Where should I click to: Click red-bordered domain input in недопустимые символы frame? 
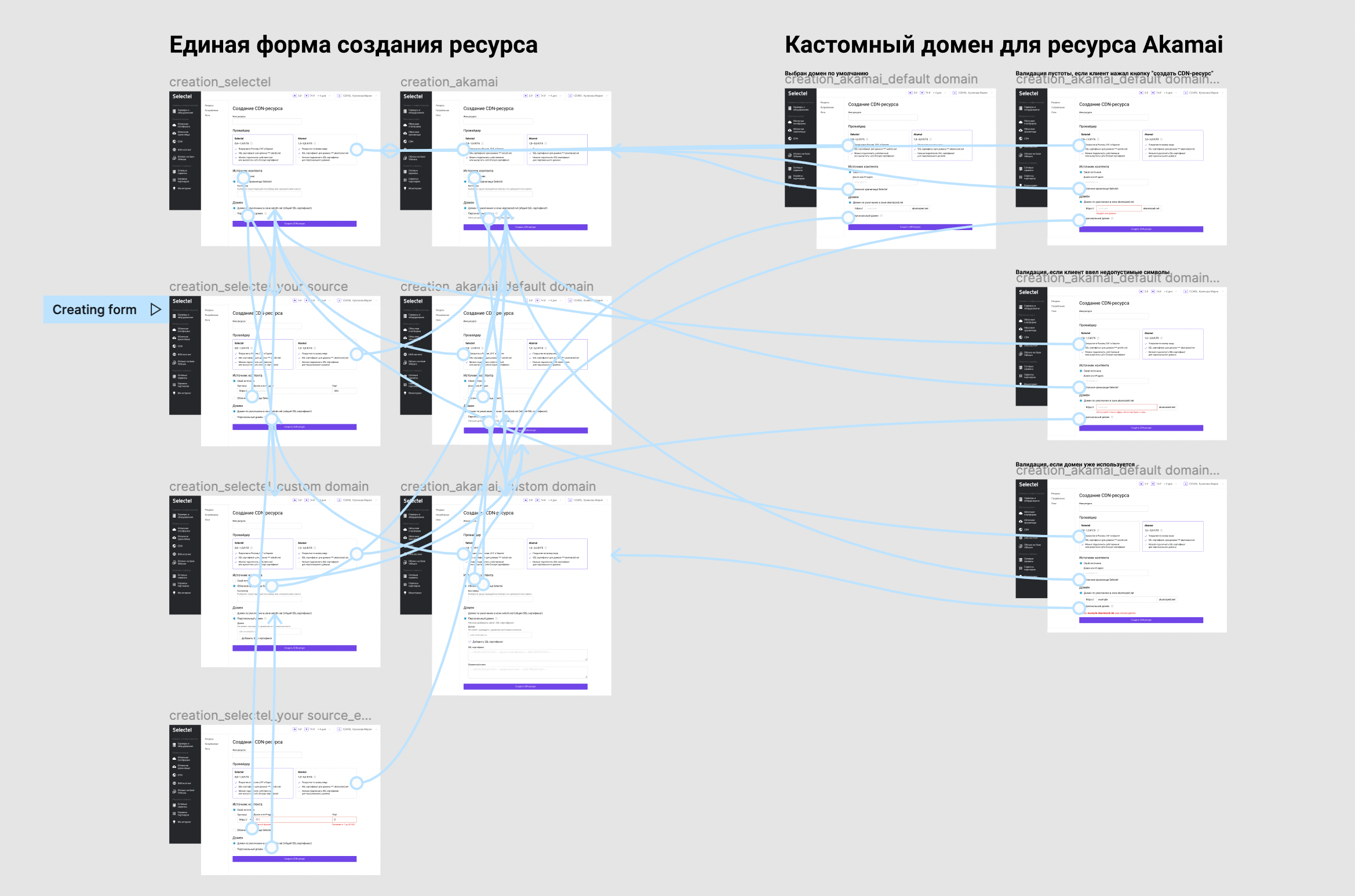1126,407
